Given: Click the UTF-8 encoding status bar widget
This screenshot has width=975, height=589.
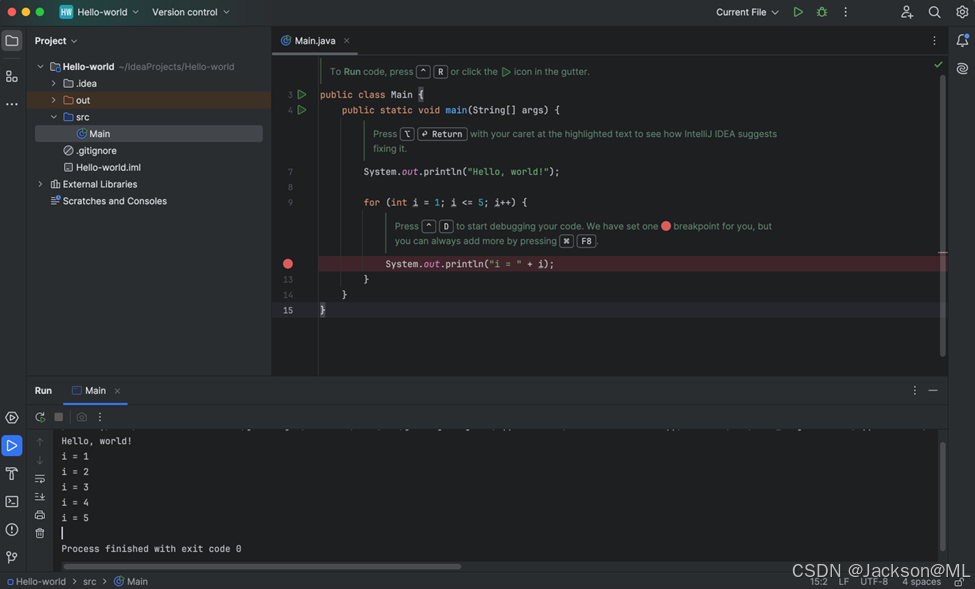Looking at the screenshot, I should 873,581.
